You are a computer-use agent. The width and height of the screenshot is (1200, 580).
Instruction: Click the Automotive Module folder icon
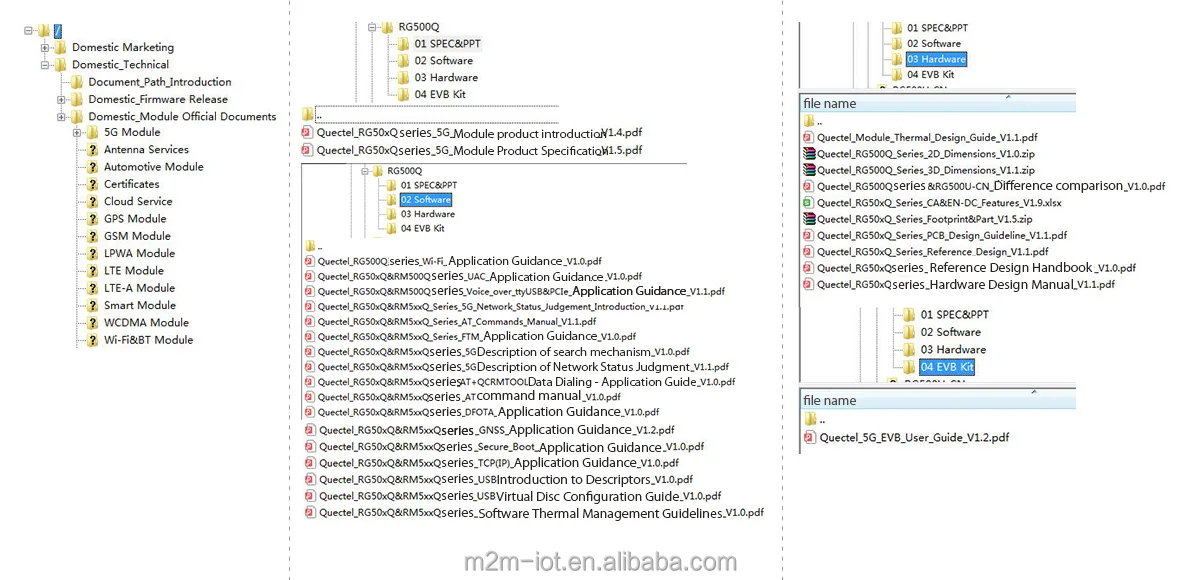(x=93, y=167)
